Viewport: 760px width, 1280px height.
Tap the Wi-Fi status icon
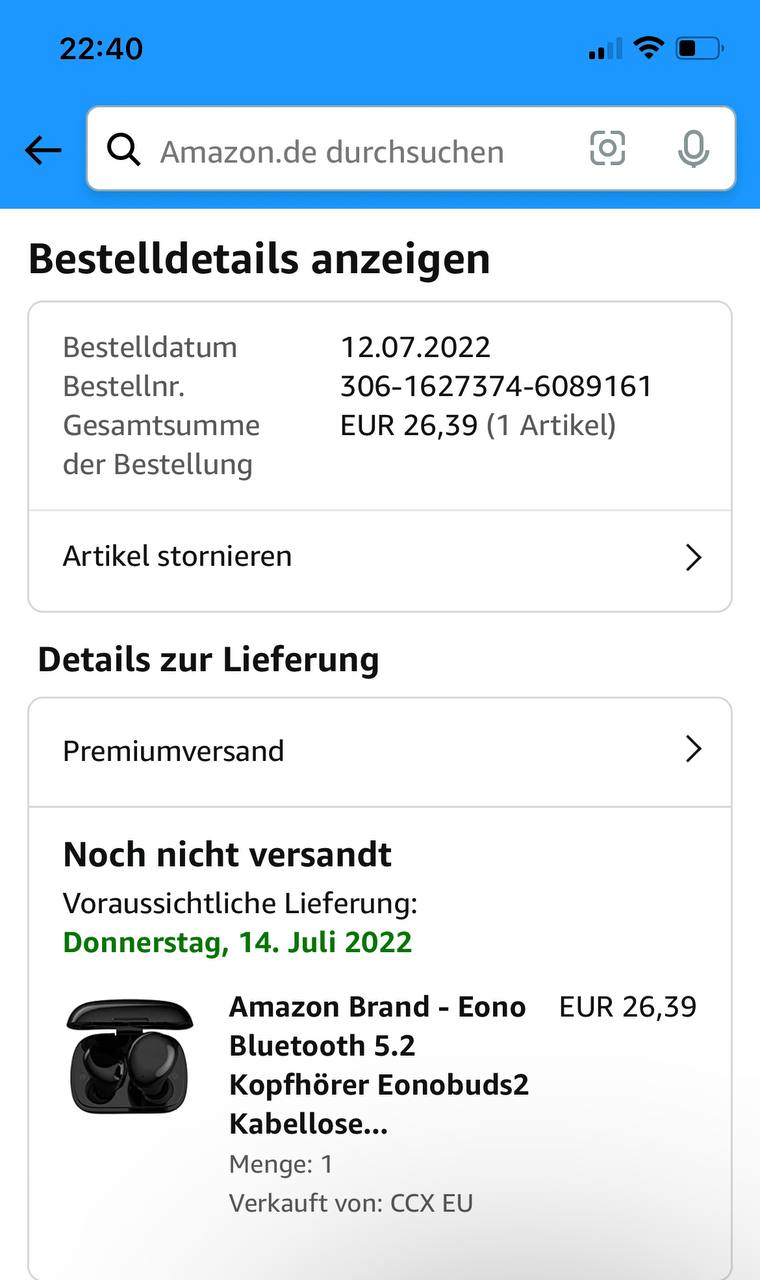pos(649,47)
